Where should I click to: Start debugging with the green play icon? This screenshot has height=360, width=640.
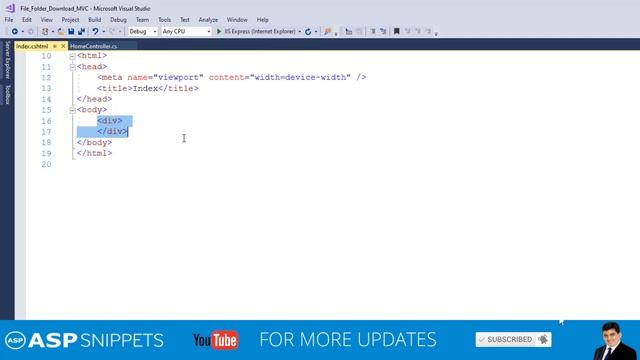tap(219, 31)
